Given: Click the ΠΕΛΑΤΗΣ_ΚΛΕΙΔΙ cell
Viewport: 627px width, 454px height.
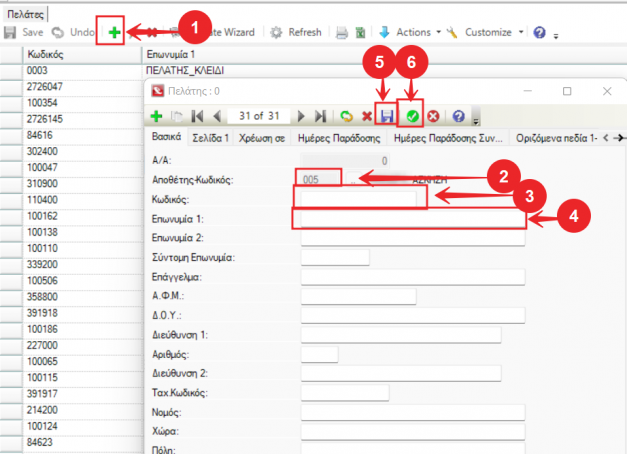Looking at the screenshot, I should (x=185, y=71).
